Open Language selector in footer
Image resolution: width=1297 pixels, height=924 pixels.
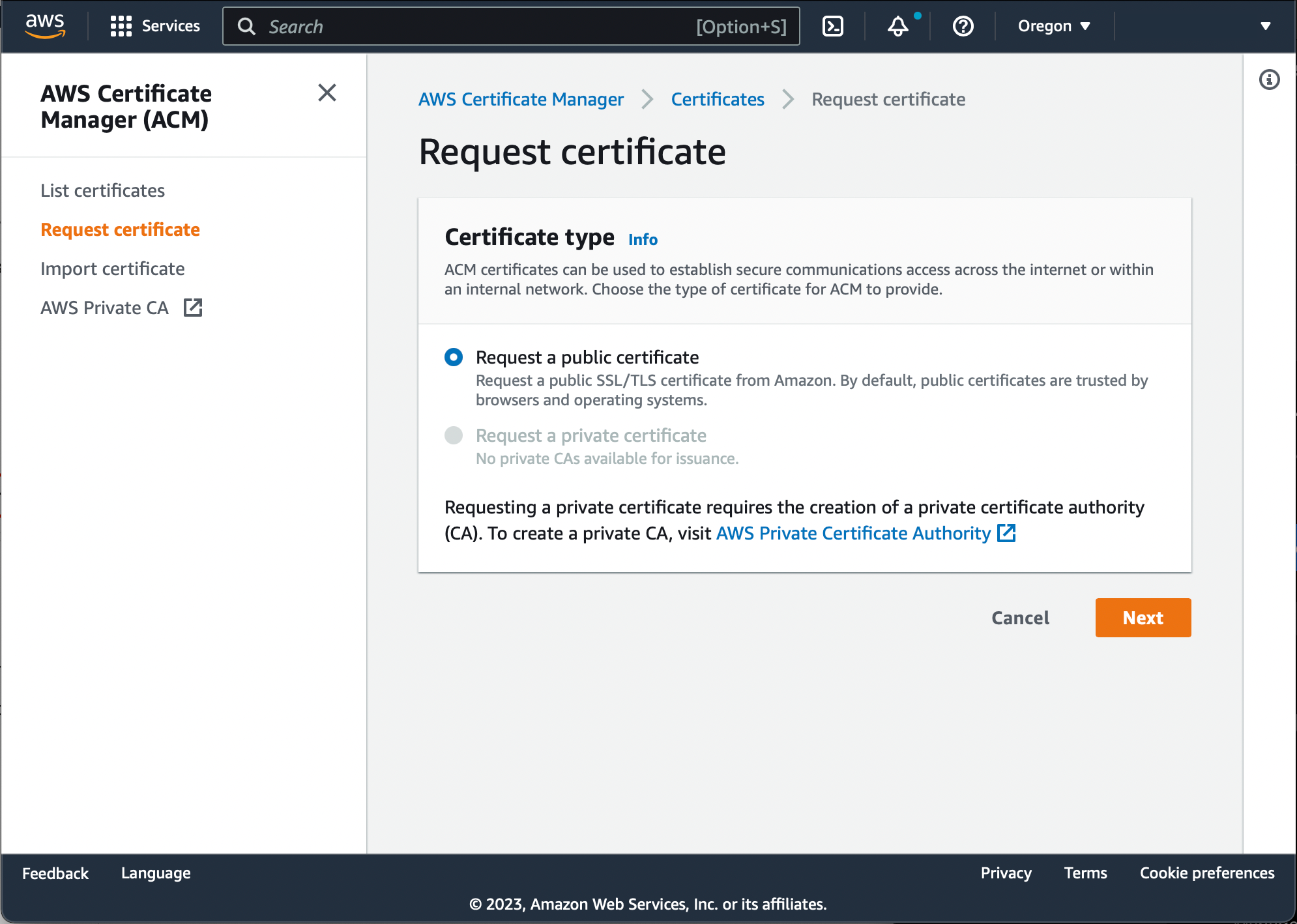pyautogui.click(x=156, y=873)
